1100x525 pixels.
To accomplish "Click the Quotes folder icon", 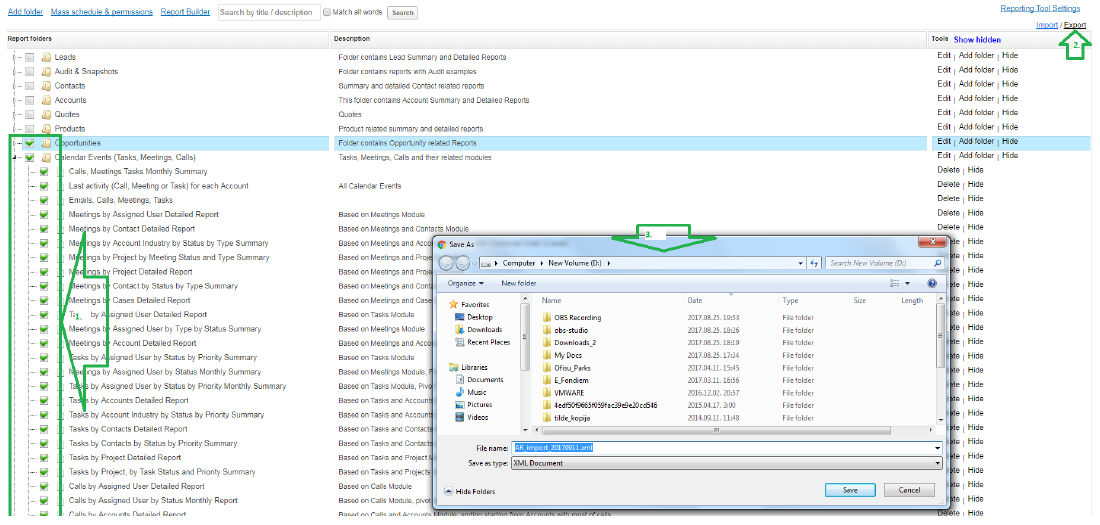I will pos(46,114).
